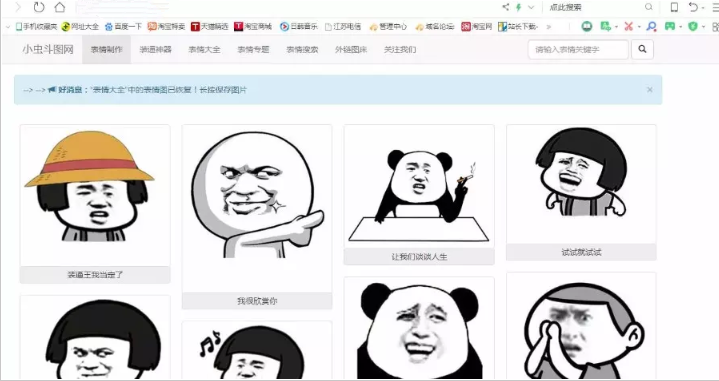Open the round head pointing meme
Image resolution: width=719 pixels, height=381 pixels.
[x=257, y=209]
